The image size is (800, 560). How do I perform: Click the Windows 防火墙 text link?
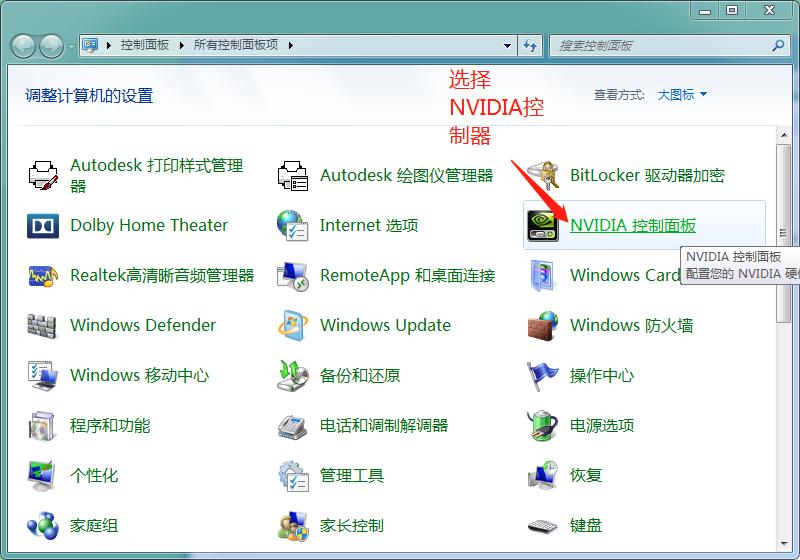[632, 325]
